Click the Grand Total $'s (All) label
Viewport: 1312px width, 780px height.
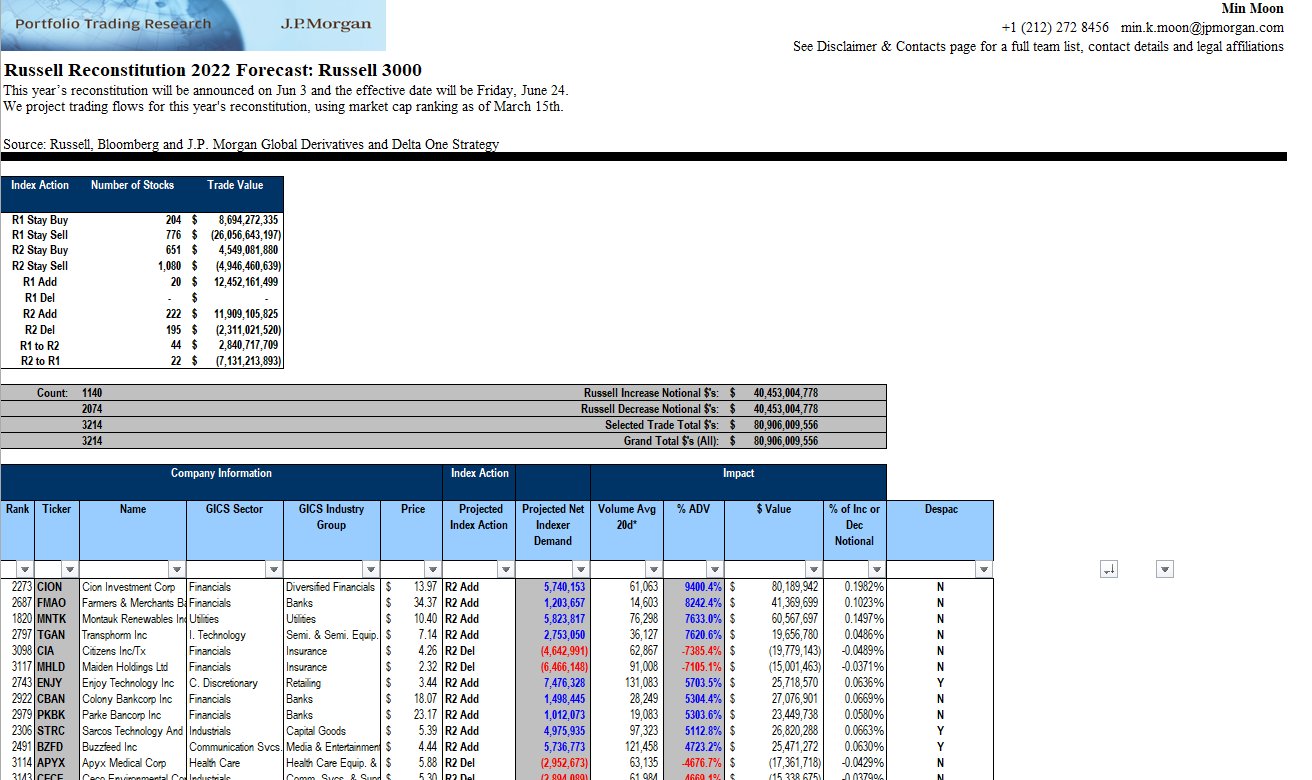point(671,441)
